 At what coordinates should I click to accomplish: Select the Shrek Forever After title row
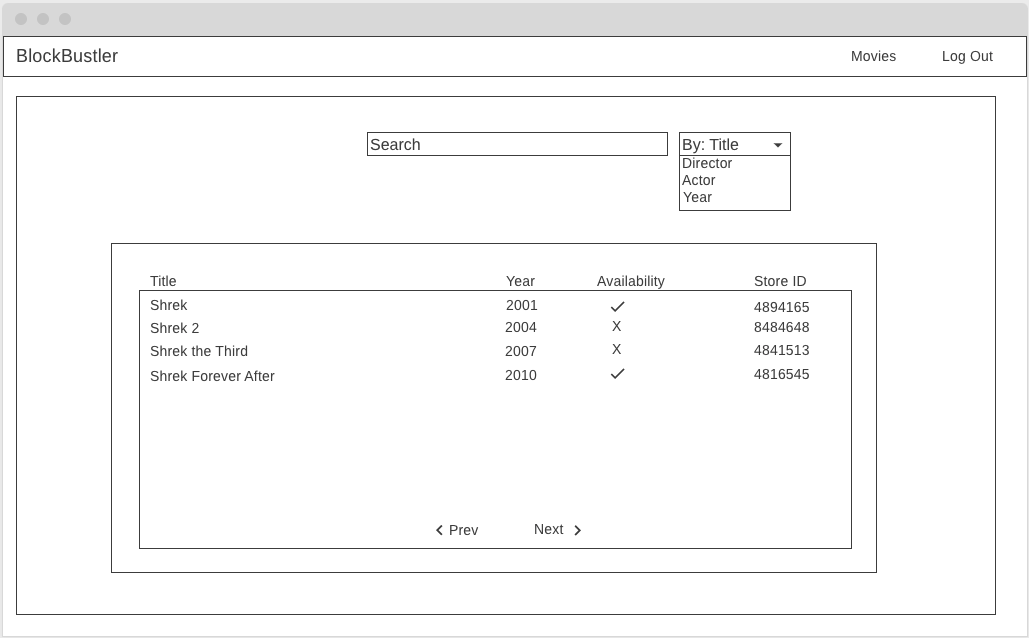tap(495, 375)
